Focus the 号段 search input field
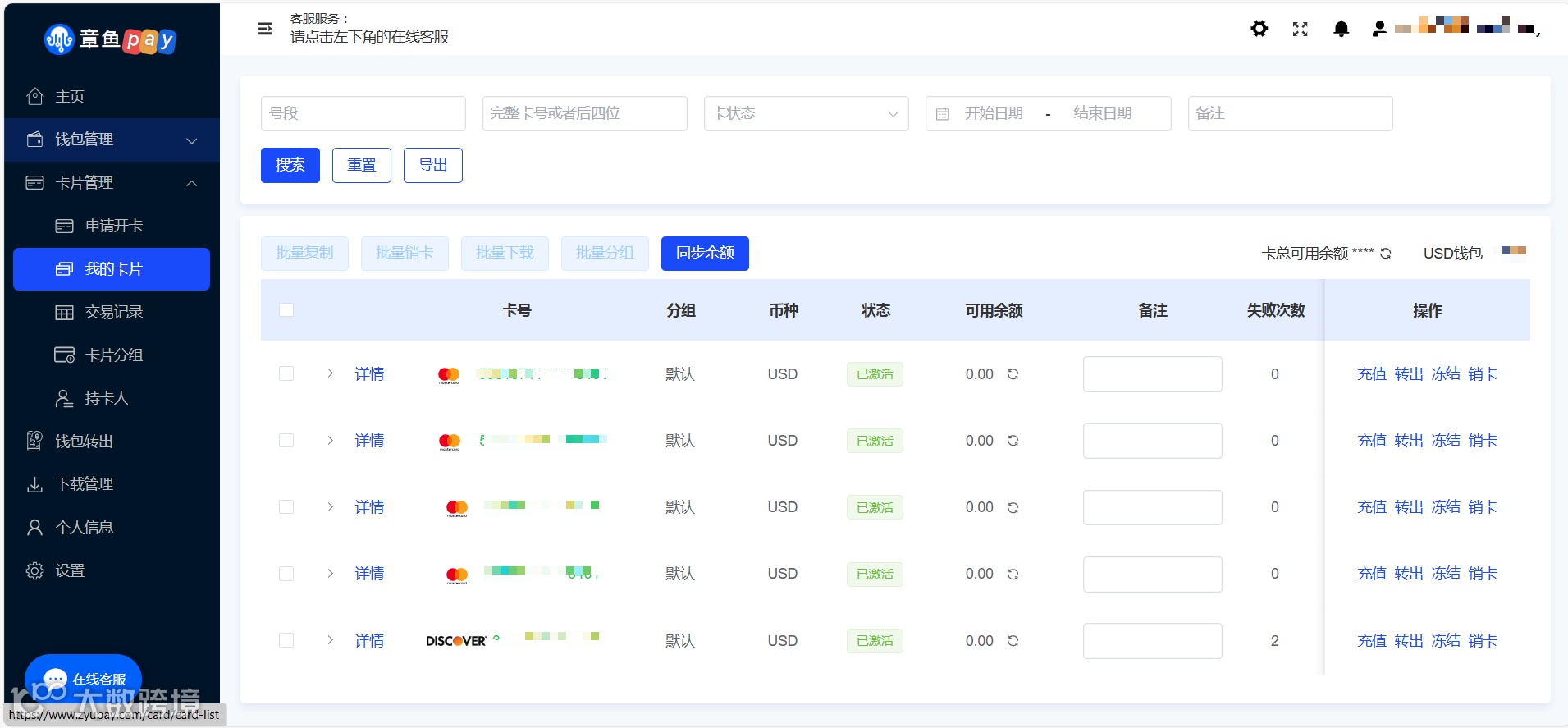This screenshot has height=728, width=1568. click(x=363, y=113)
